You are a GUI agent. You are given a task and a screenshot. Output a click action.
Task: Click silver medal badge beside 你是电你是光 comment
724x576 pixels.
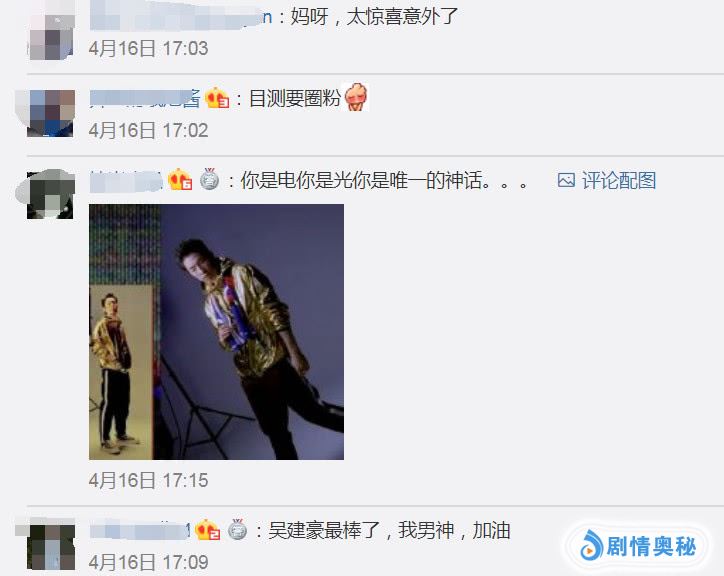pyautogui.click(x=210, y=179)
